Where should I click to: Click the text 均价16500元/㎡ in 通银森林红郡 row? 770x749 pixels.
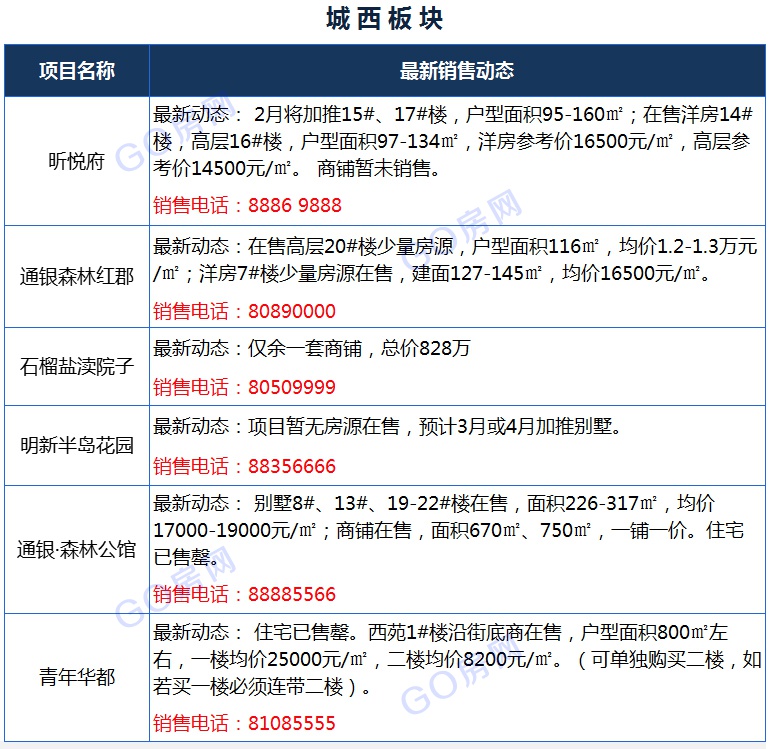point(631,274)
